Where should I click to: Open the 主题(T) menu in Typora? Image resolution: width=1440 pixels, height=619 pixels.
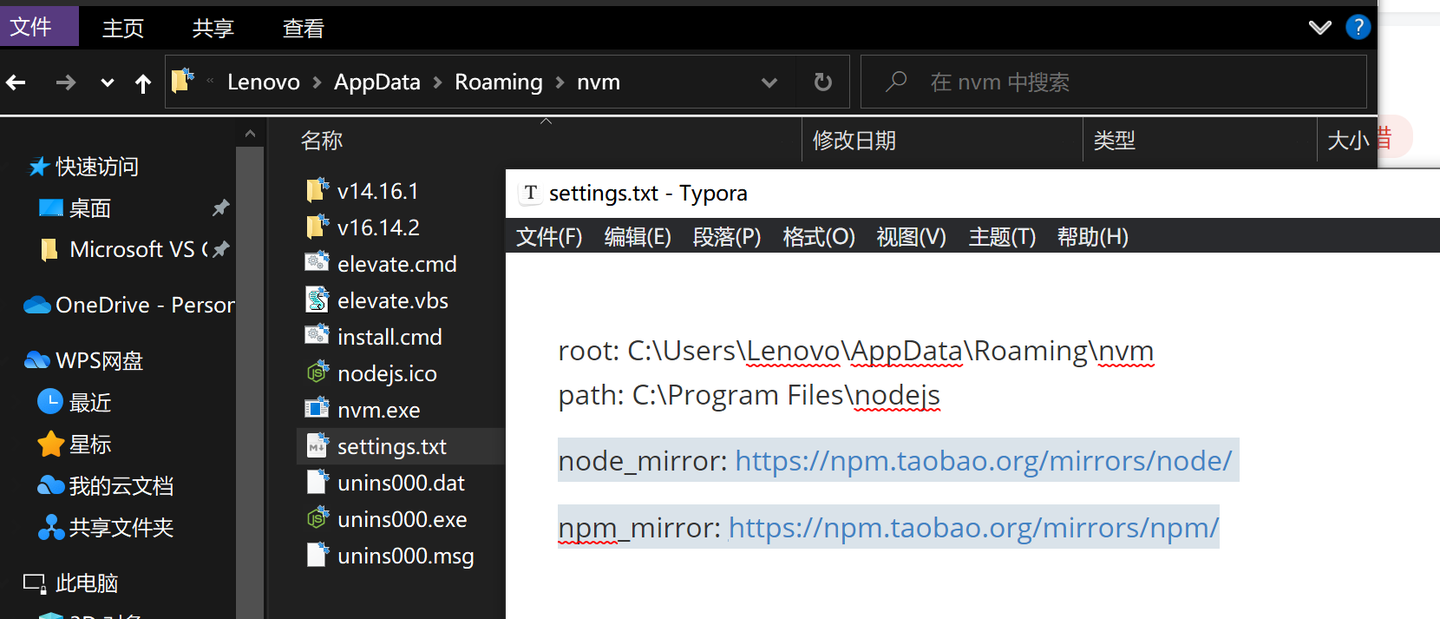(x=1001, y=236)
